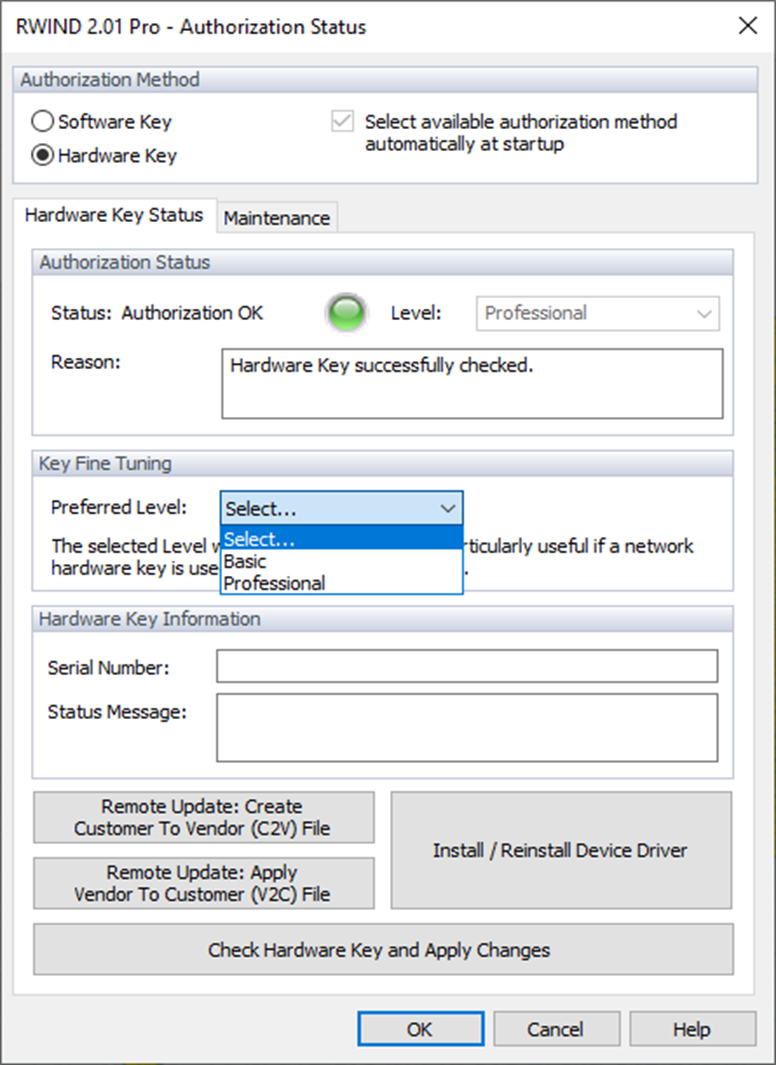Select the Software Key radio button
Image resolution: width=776 pixels, height=1065 pixels.
tap(43, 122)
